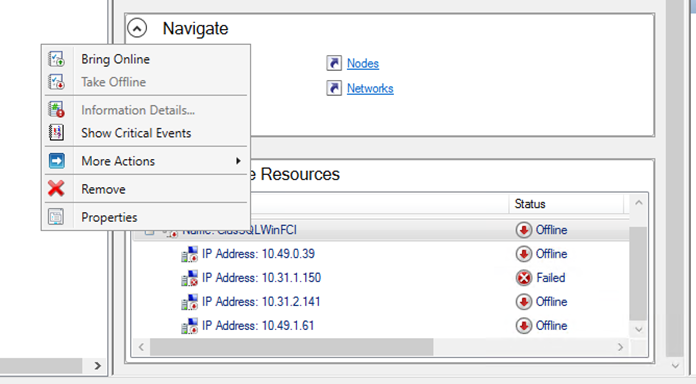Click the Properties icon in the context menu

(x=56, y=217)
